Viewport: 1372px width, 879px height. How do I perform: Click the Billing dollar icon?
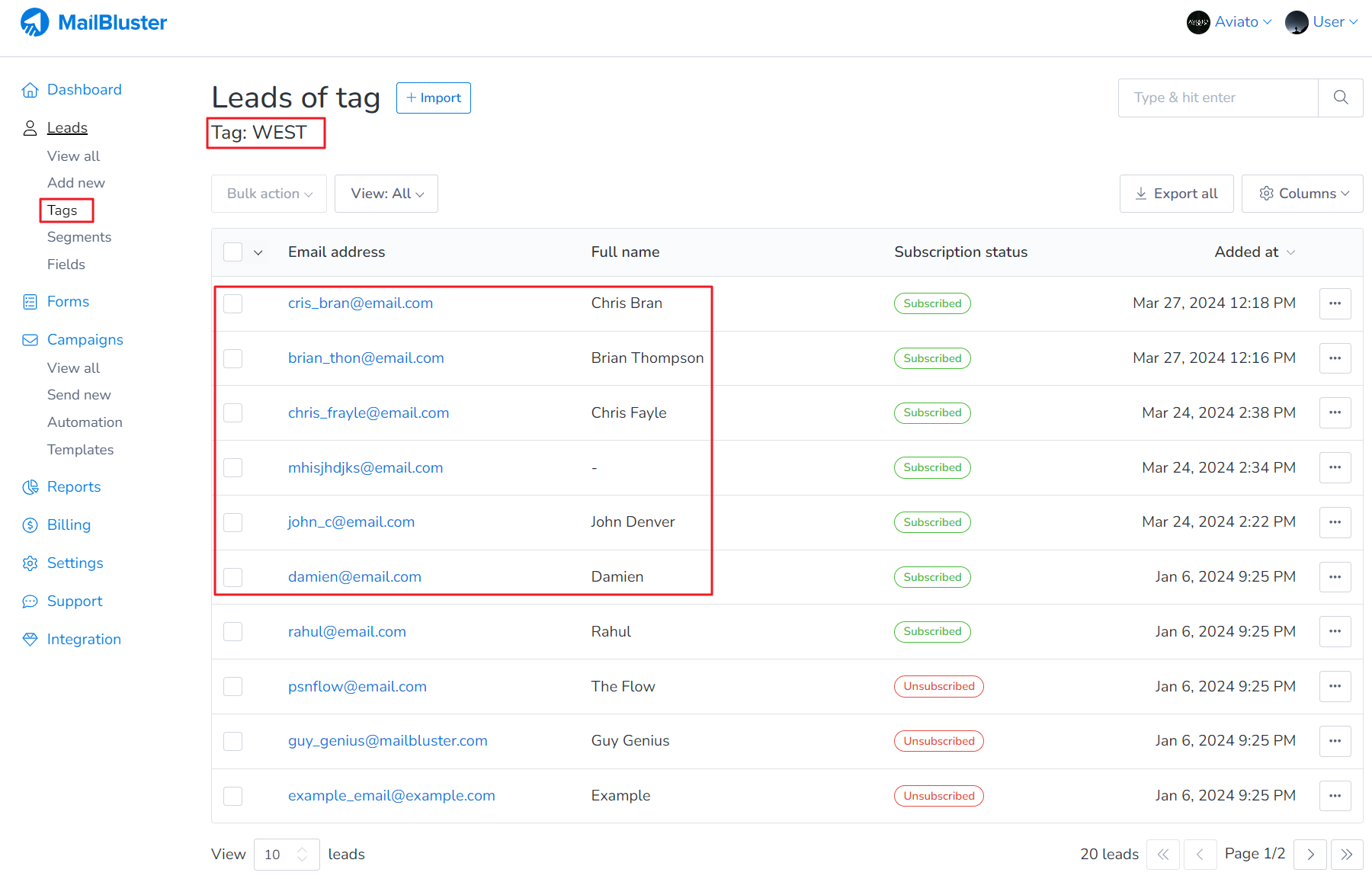pos(30,525)
